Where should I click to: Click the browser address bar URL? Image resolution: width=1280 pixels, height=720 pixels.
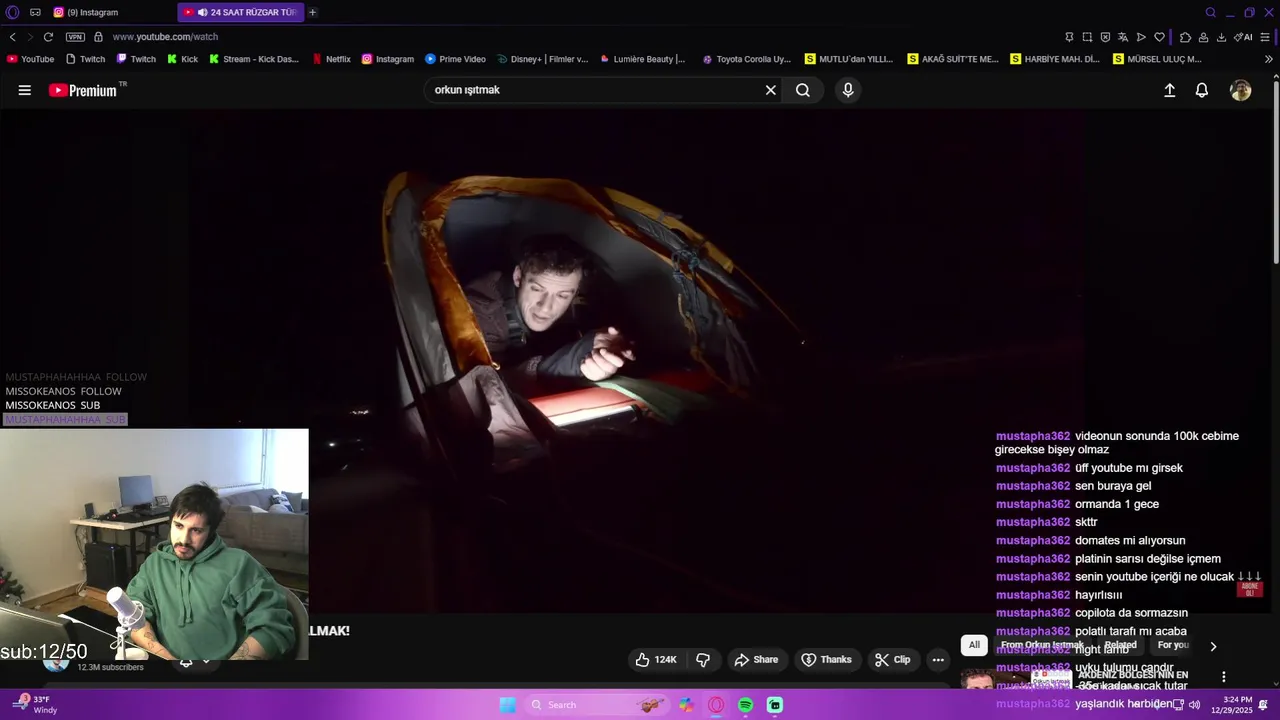click(x=165, y=37)
